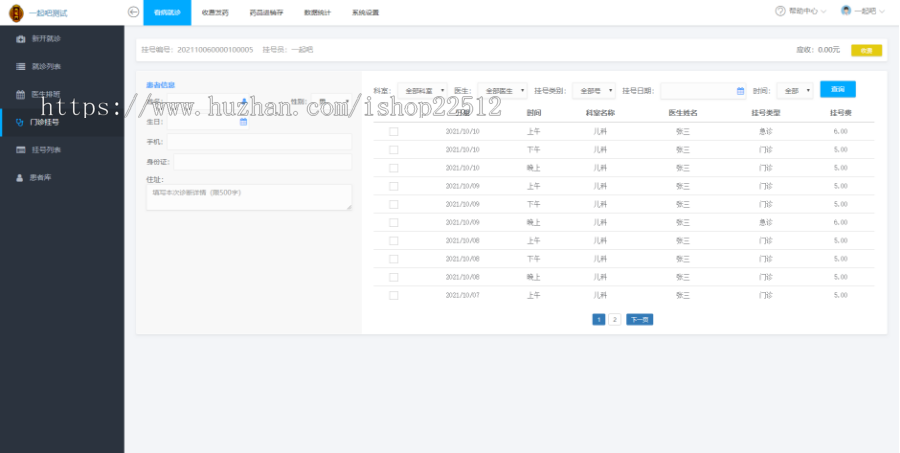Open 医生排班 schedule in the sidebar

point(46,94)
